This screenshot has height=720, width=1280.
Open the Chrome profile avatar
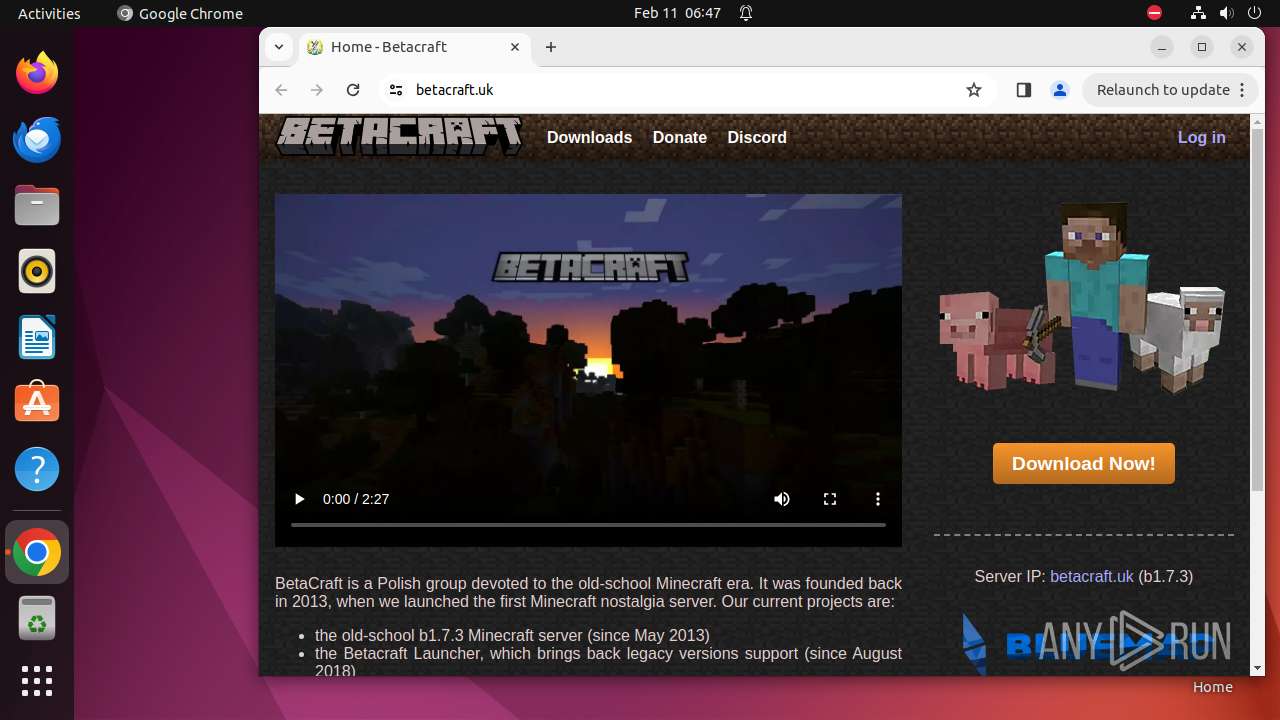pyautogui.click(x=1060, y=90)
